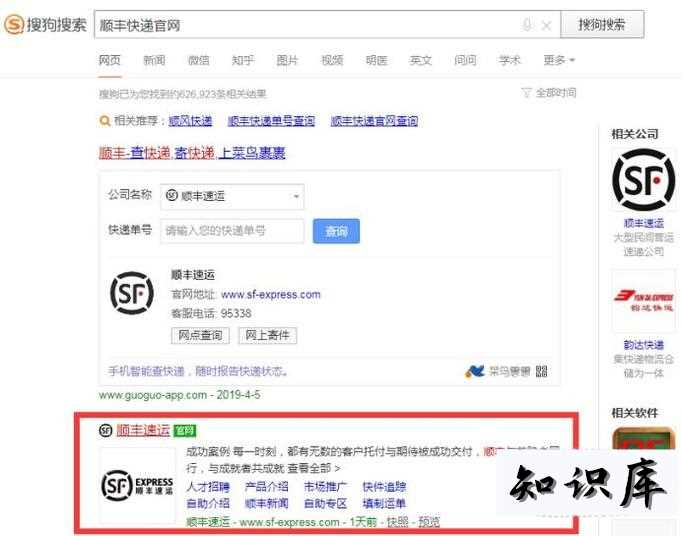Click the 韵达快递 logo thumbnail
682x536 pixels.
tap(644, 301)
